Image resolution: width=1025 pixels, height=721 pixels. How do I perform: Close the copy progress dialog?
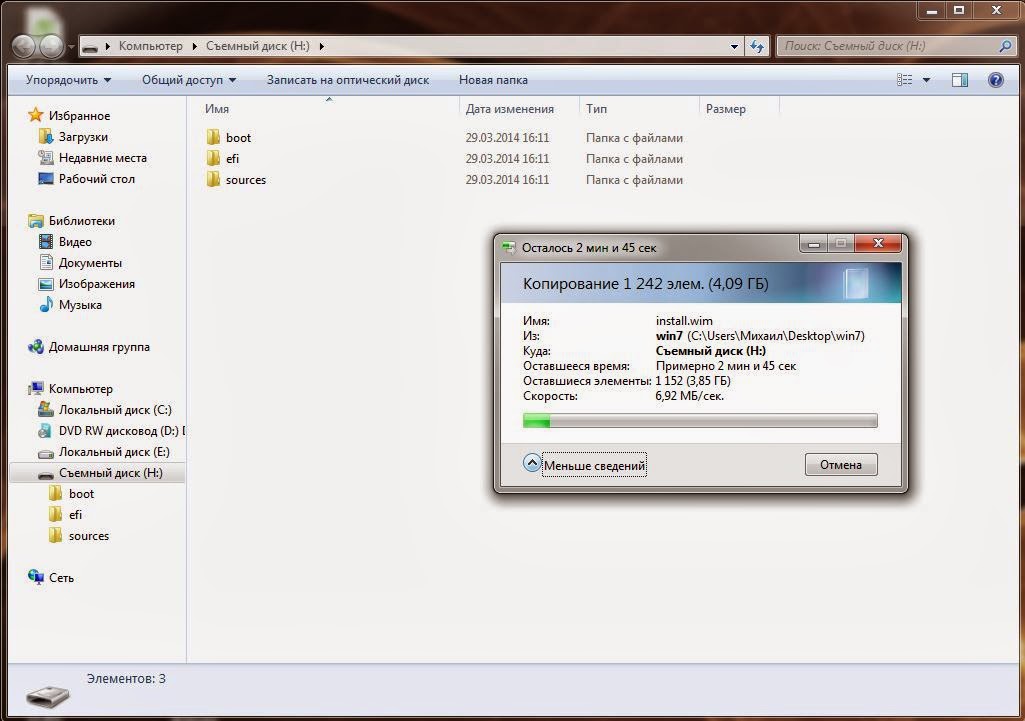[878, 243]
